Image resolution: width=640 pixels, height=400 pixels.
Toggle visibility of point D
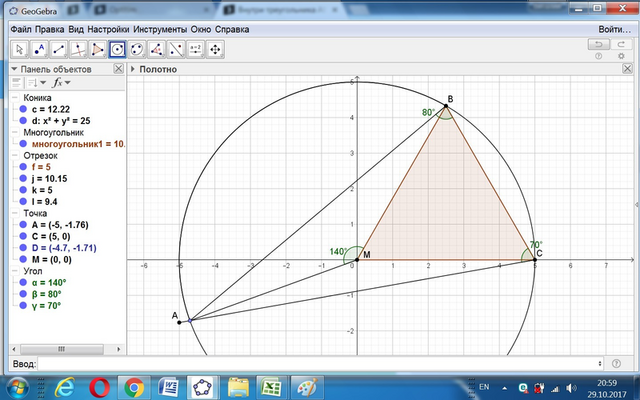point(23,248)
